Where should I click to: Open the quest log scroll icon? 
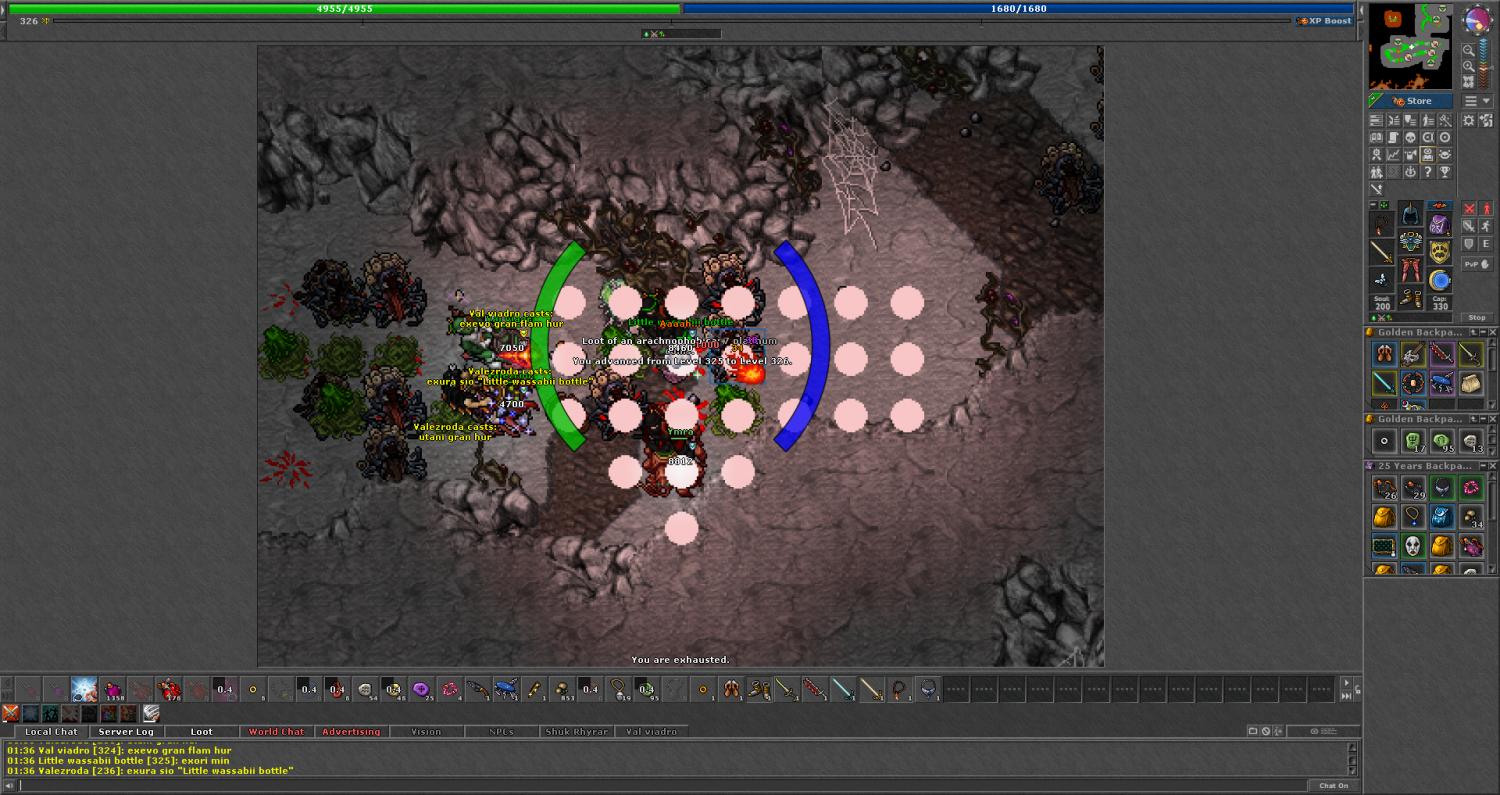pos(1393,137)
